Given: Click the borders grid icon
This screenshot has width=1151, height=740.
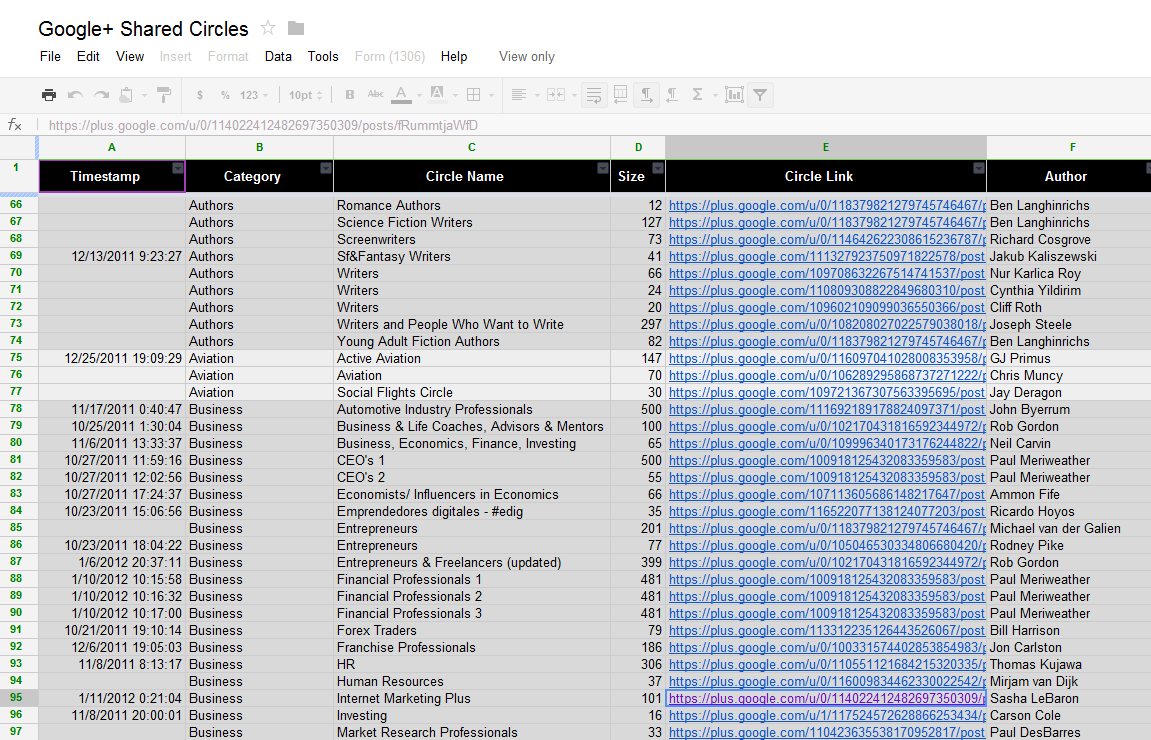Looking at the screenshot, I should pyautogui.click(x=473, y=95).
